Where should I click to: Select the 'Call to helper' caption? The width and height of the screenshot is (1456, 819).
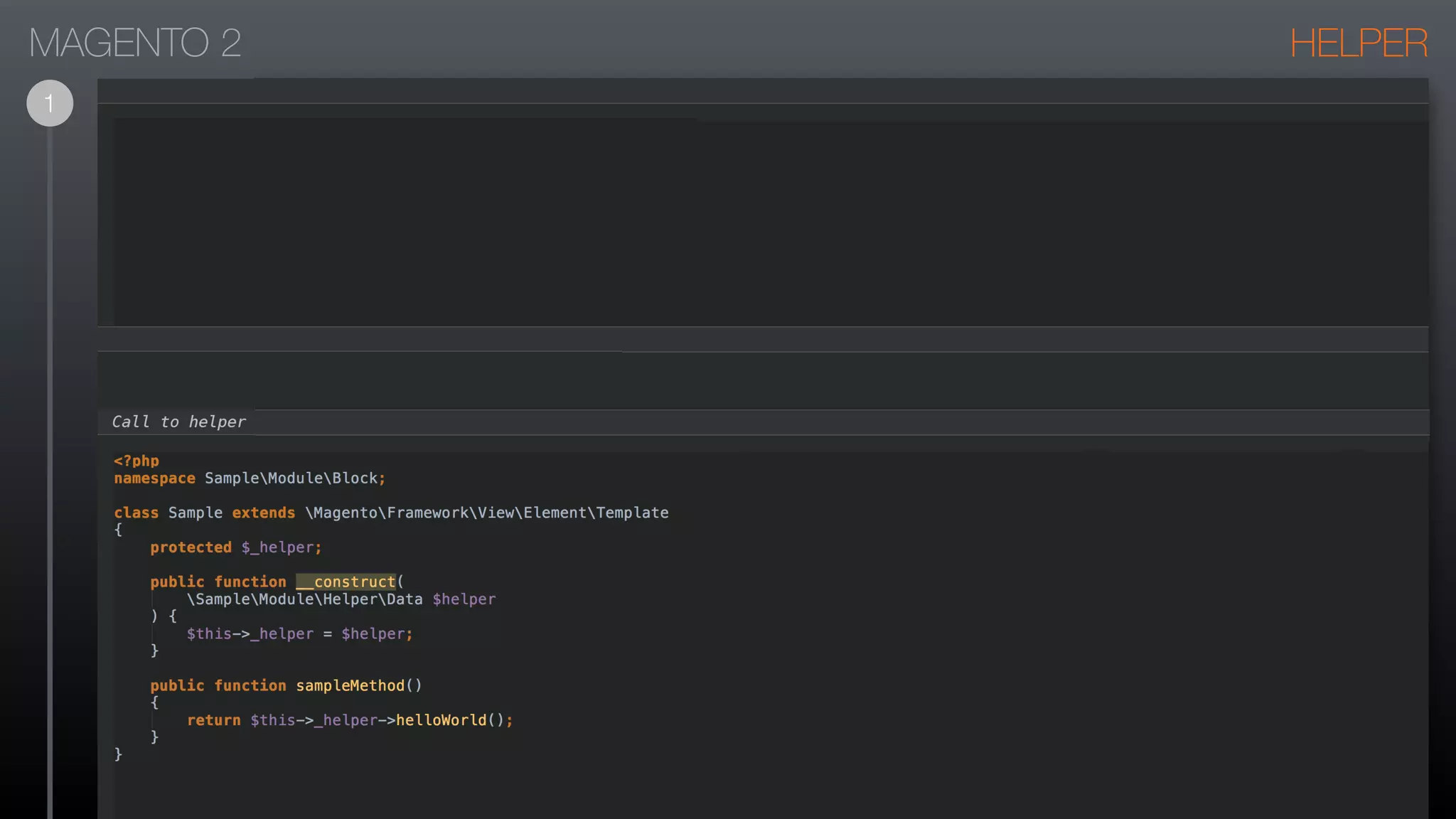click(178, 422)
